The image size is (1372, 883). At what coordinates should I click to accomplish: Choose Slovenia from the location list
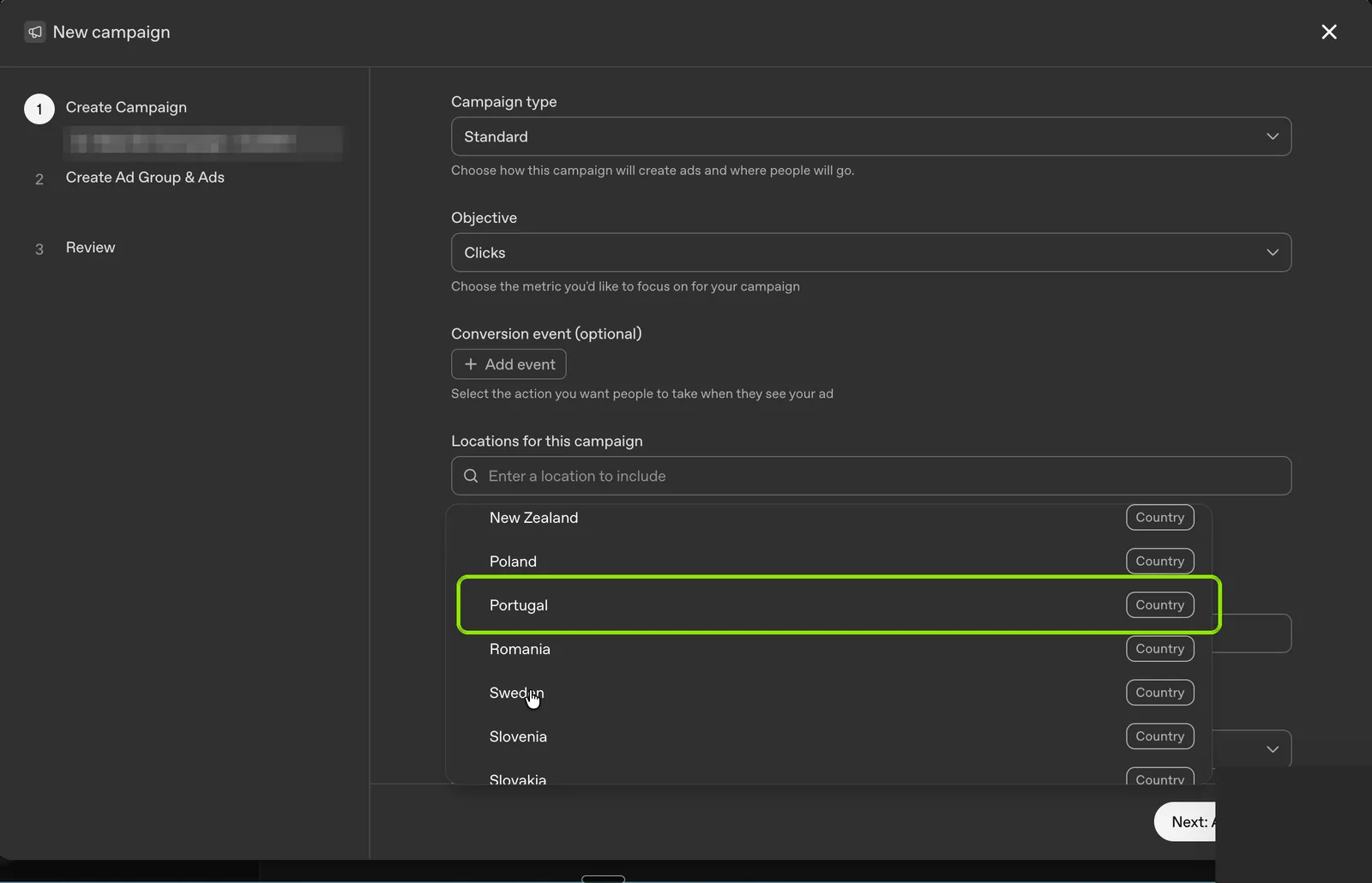[829, 736]
